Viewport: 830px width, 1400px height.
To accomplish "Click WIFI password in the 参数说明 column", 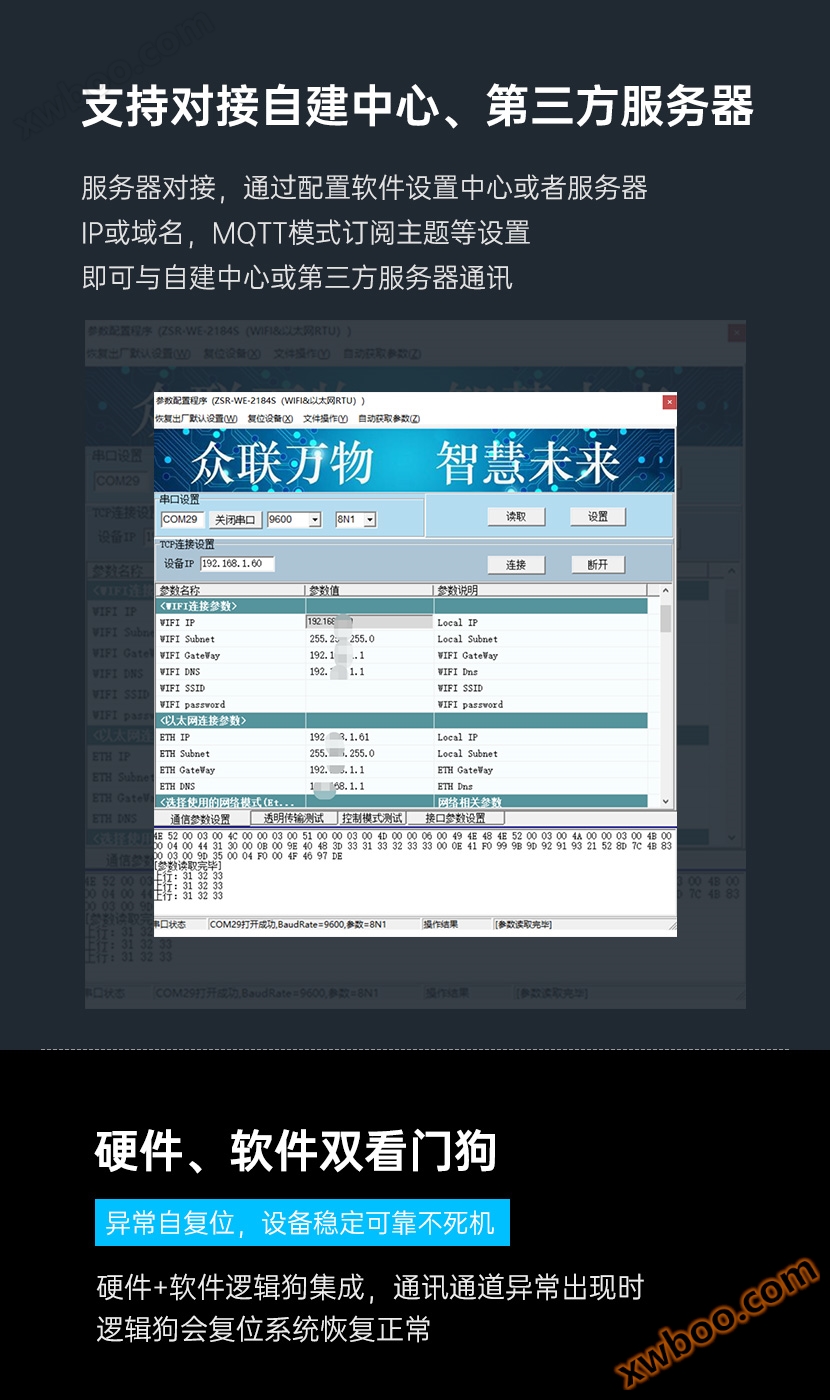I will click(470, 705).
